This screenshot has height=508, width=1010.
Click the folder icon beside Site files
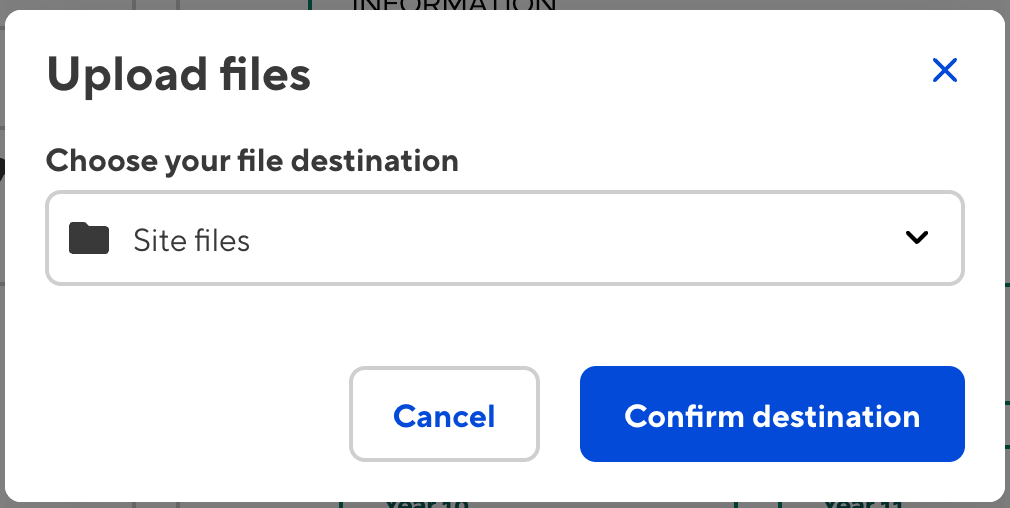click(x=88, y=239)
